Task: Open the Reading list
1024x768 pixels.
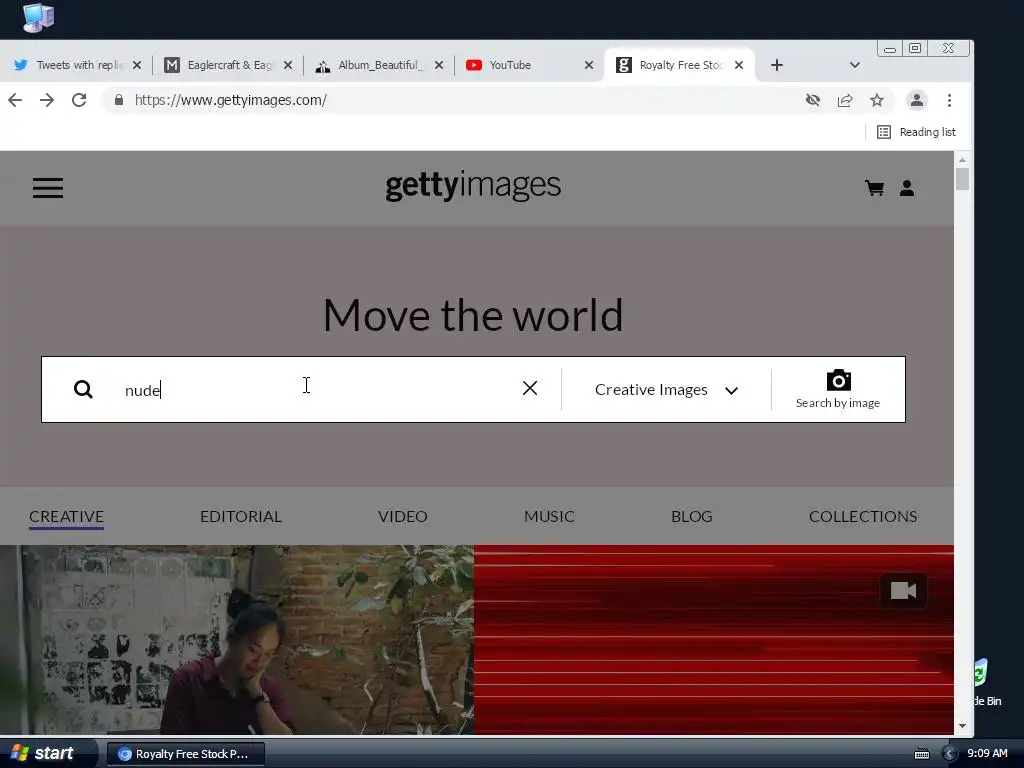Action: pyautogui.click(x=916, y=132)
